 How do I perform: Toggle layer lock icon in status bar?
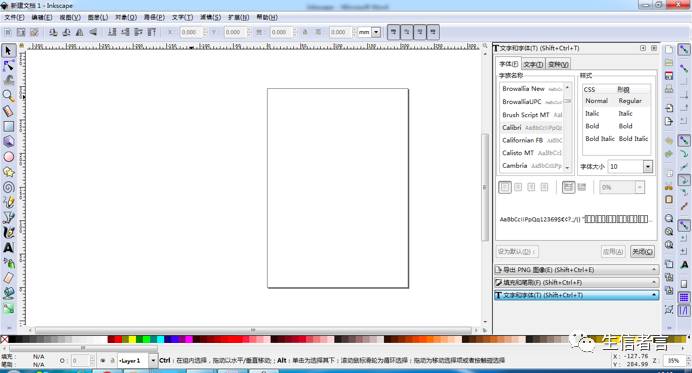112,361
